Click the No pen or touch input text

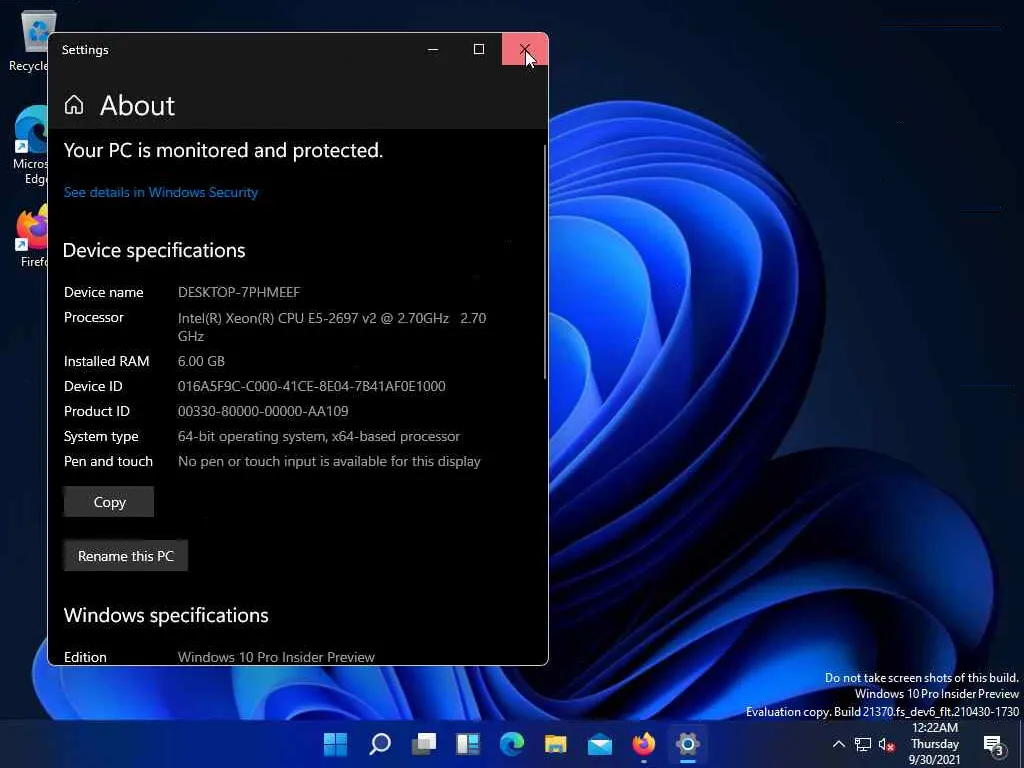(329, 461)
